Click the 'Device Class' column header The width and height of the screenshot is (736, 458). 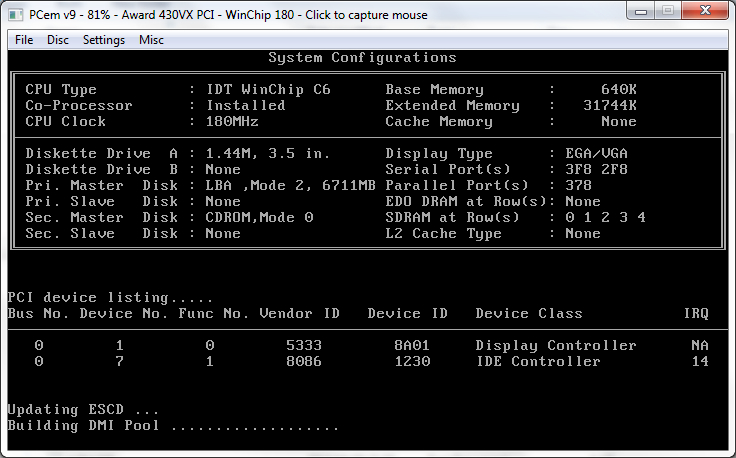(529, 313)
